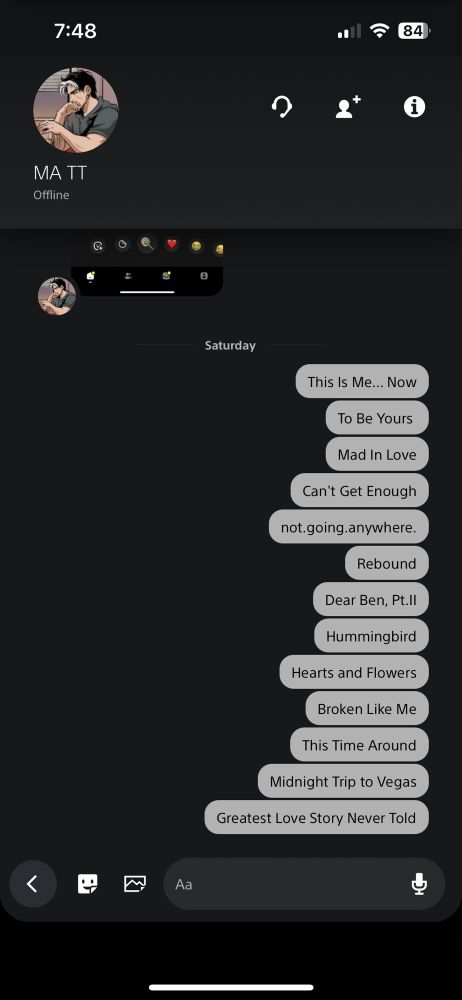Tap the add player icon
462x1000 pixels.
[348, 107]
